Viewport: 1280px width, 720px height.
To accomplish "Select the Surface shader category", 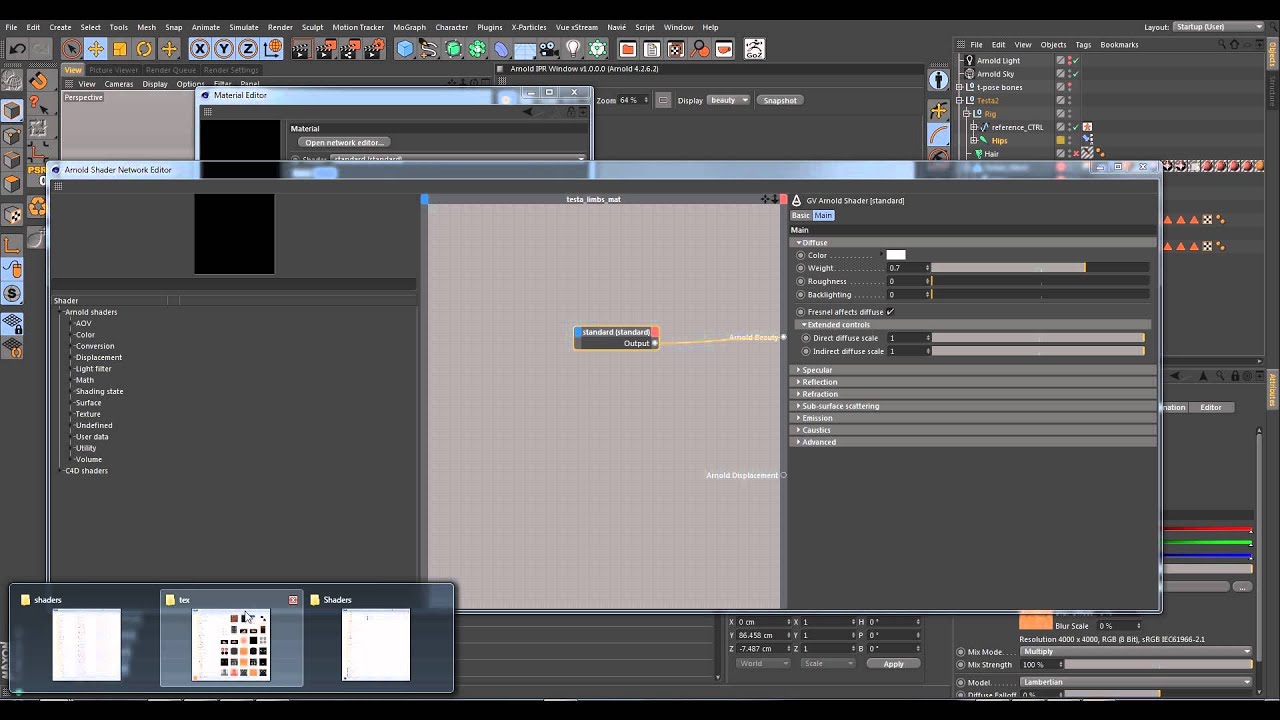I will 88,403.
